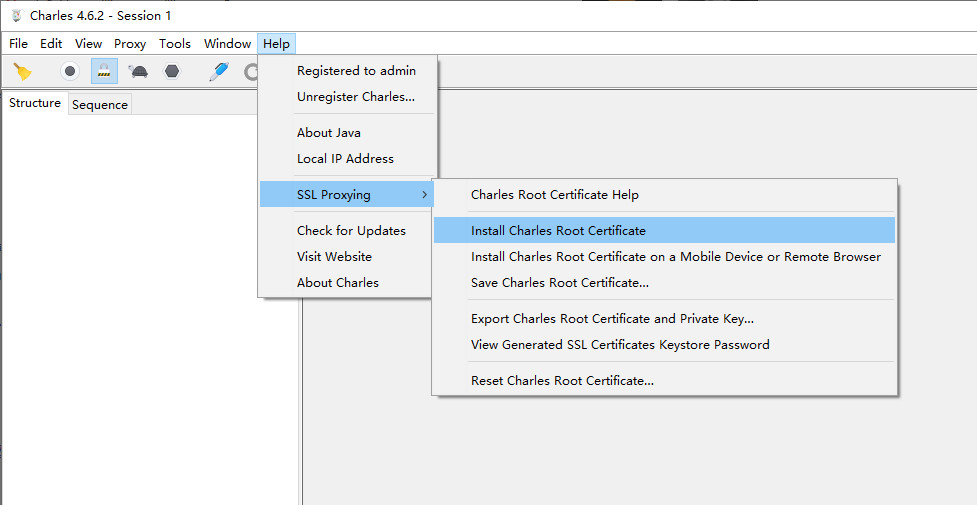Open the File menu
This screenshot has width=977, height=505.
click(x=18, y=44)
